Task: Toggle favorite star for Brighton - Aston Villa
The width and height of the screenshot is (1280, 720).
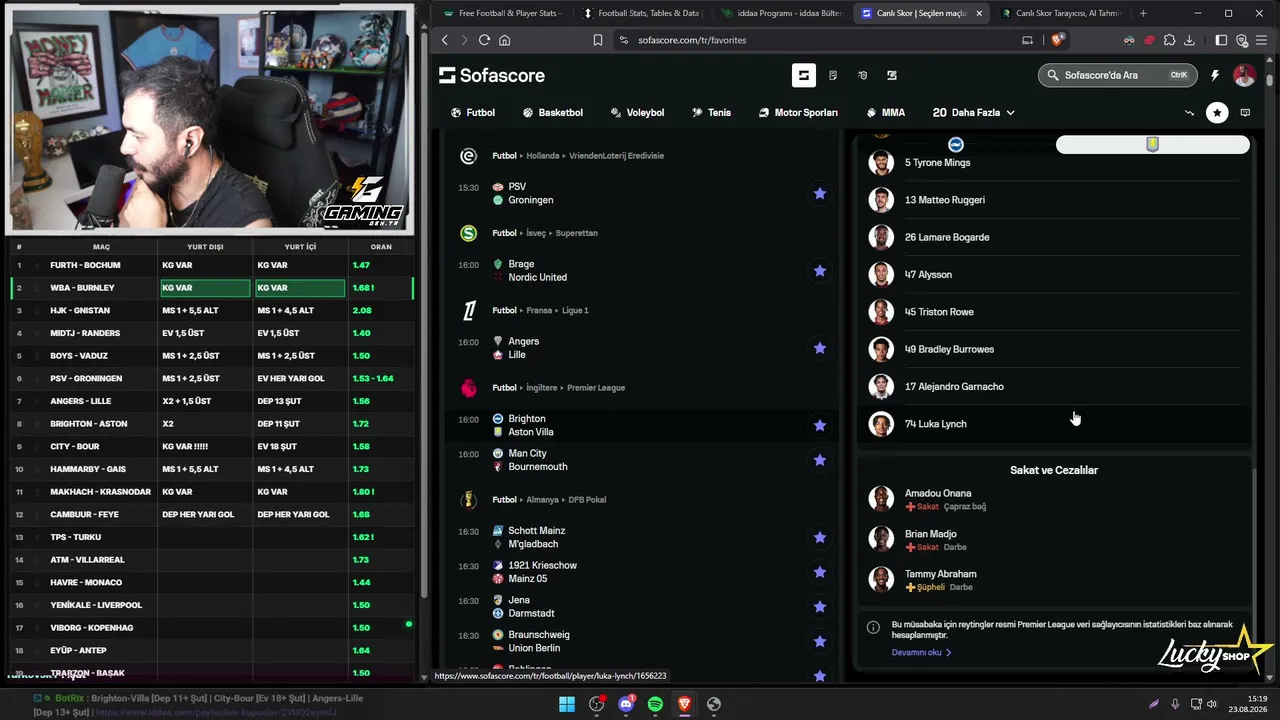Action: [820, 425]
